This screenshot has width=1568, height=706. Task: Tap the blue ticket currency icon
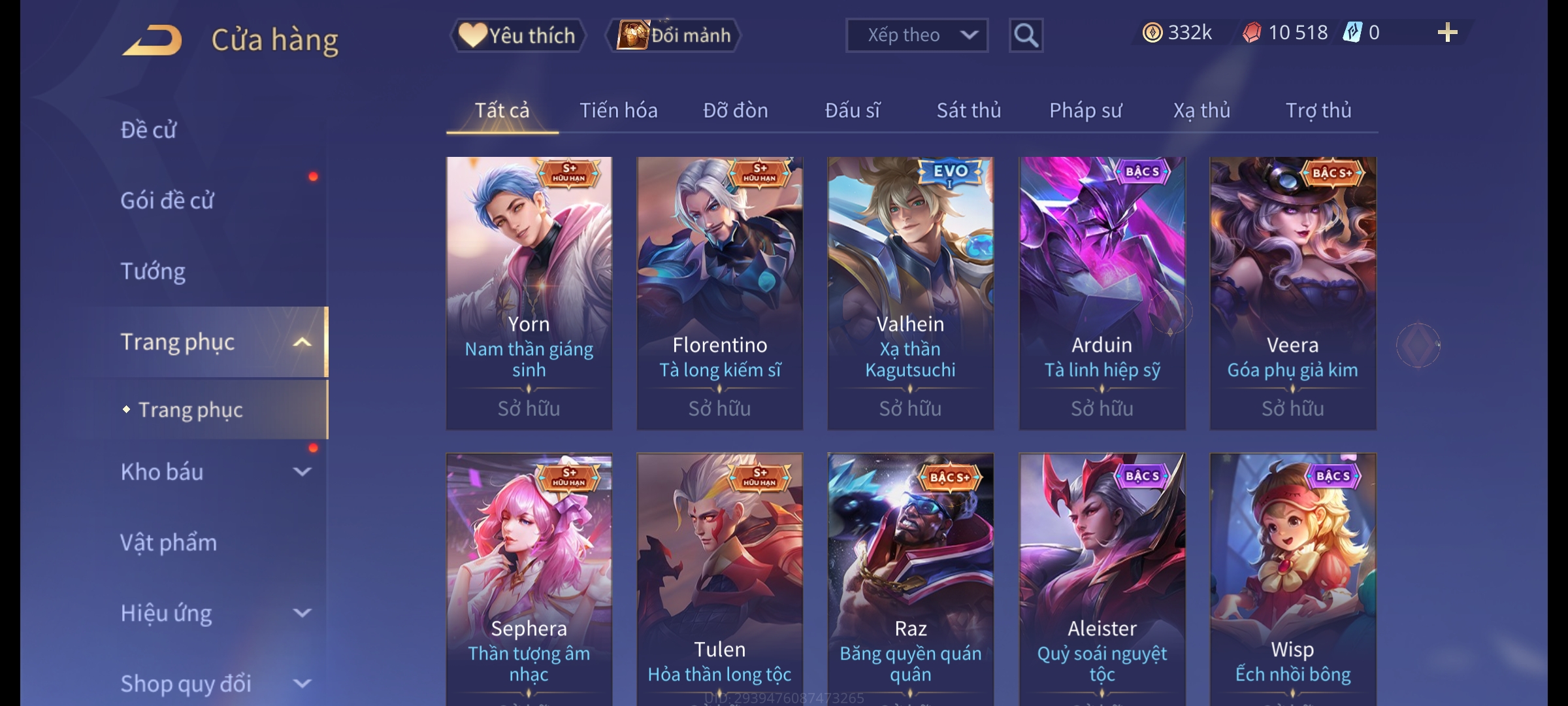pyautogui.click(x=1352, y=33)
